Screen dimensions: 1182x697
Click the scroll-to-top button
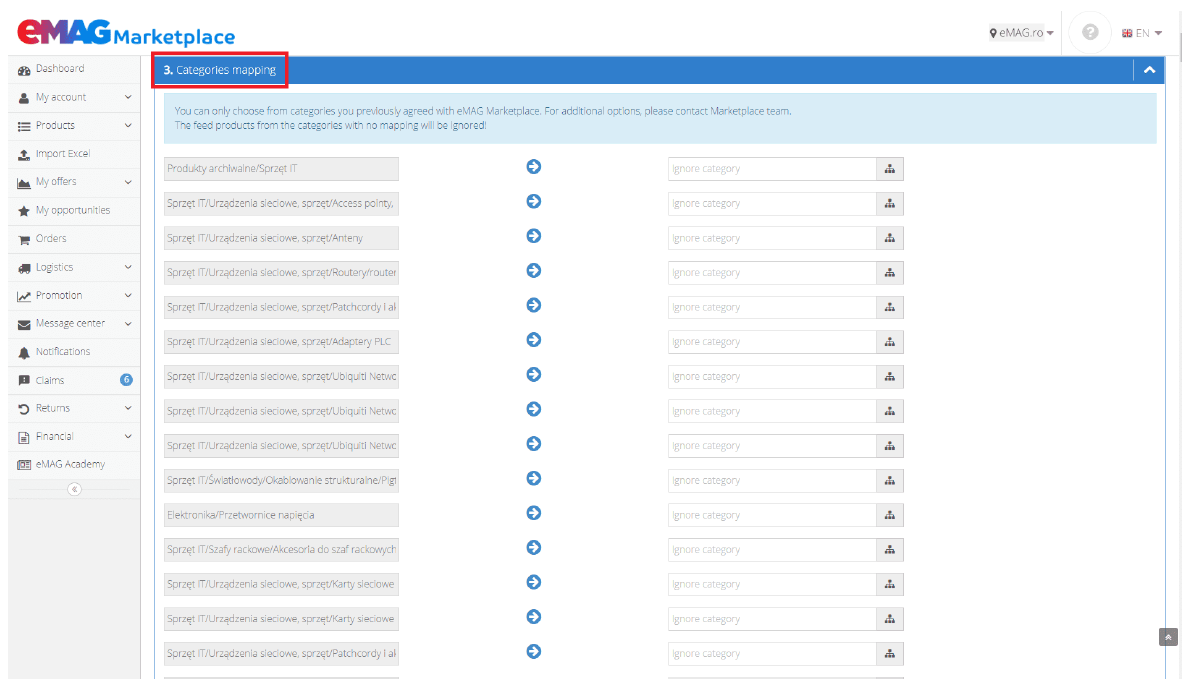click(x=1168, y=637)
